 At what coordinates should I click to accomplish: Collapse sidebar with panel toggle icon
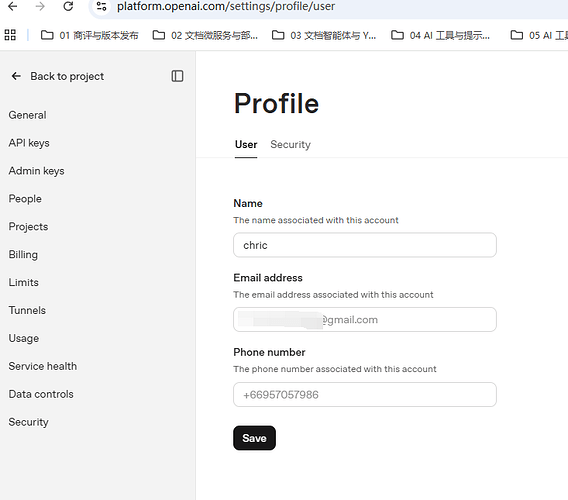[177, 76]
